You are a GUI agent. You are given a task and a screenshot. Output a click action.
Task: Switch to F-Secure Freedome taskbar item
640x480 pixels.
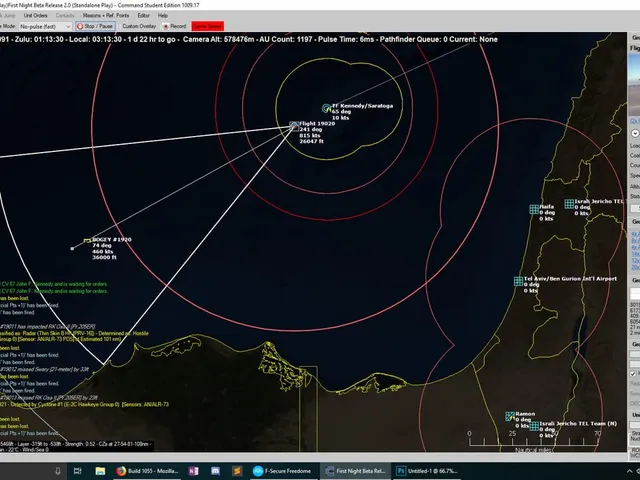(282, 471)
